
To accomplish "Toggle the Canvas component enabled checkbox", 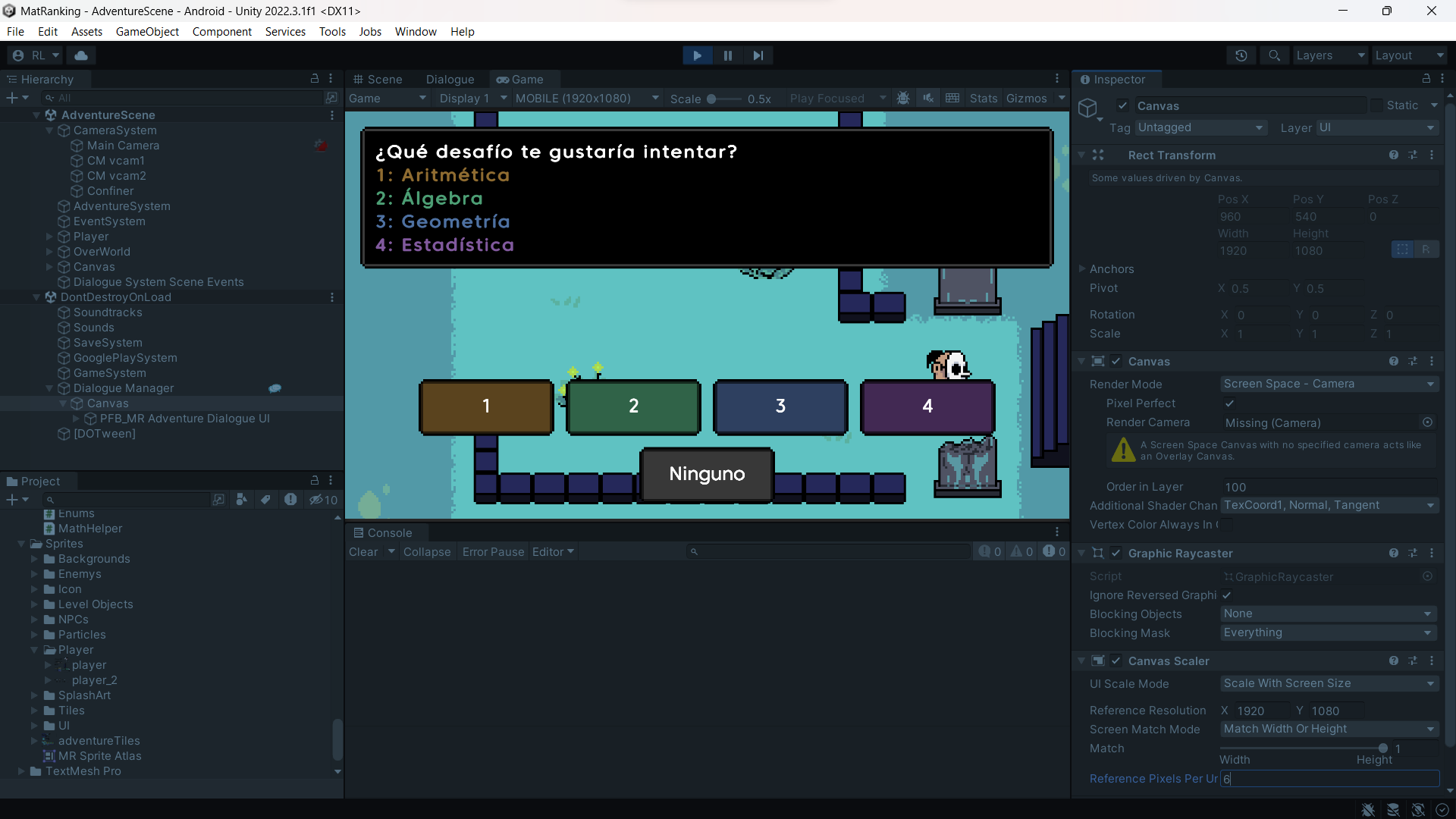I will point(1116,362).
